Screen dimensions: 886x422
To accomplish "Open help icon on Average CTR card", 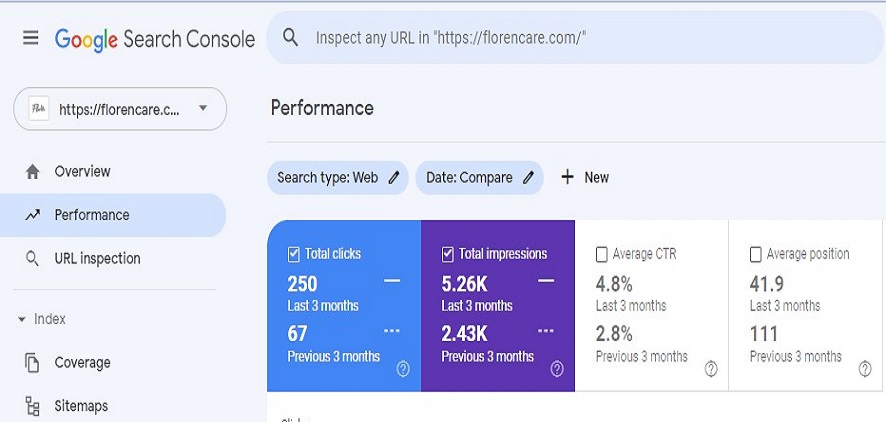I will pyautogui.click(x=711, y=369).
